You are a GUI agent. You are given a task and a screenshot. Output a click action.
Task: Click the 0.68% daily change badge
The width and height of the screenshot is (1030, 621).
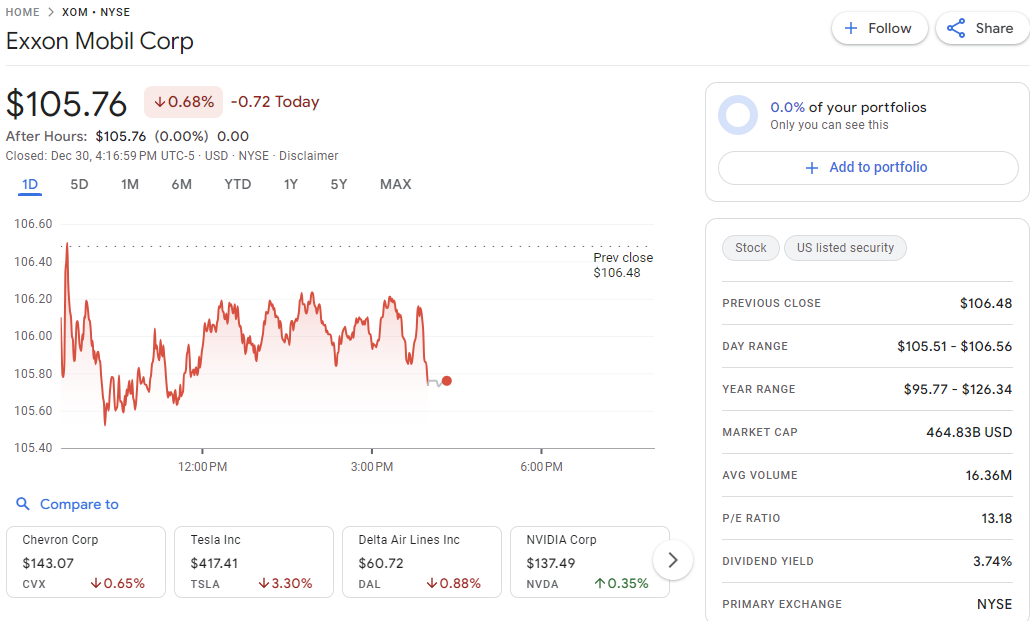point(184,102)
